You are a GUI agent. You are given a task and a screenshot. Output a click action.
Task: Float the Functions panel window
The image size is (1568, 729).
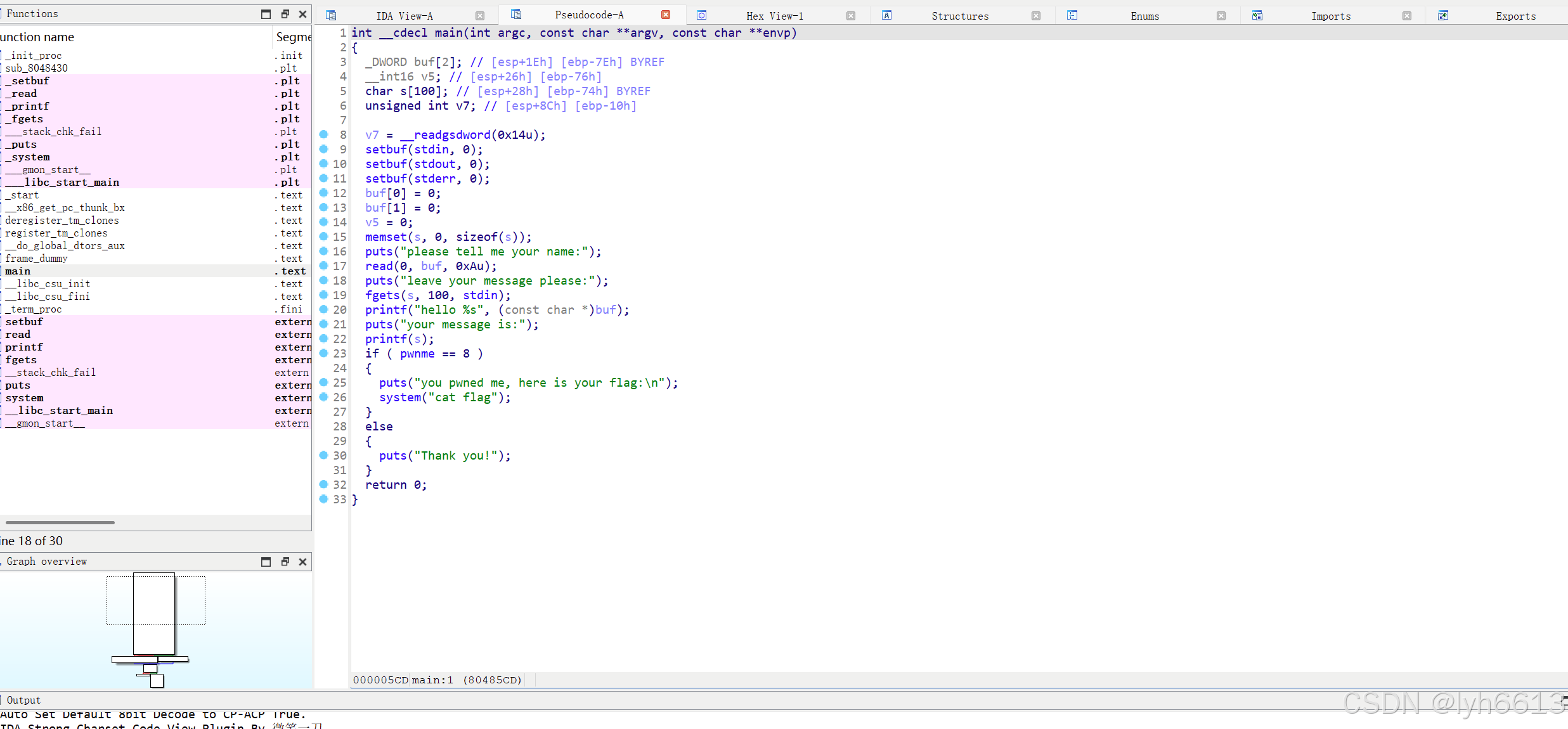pos(285,14)
